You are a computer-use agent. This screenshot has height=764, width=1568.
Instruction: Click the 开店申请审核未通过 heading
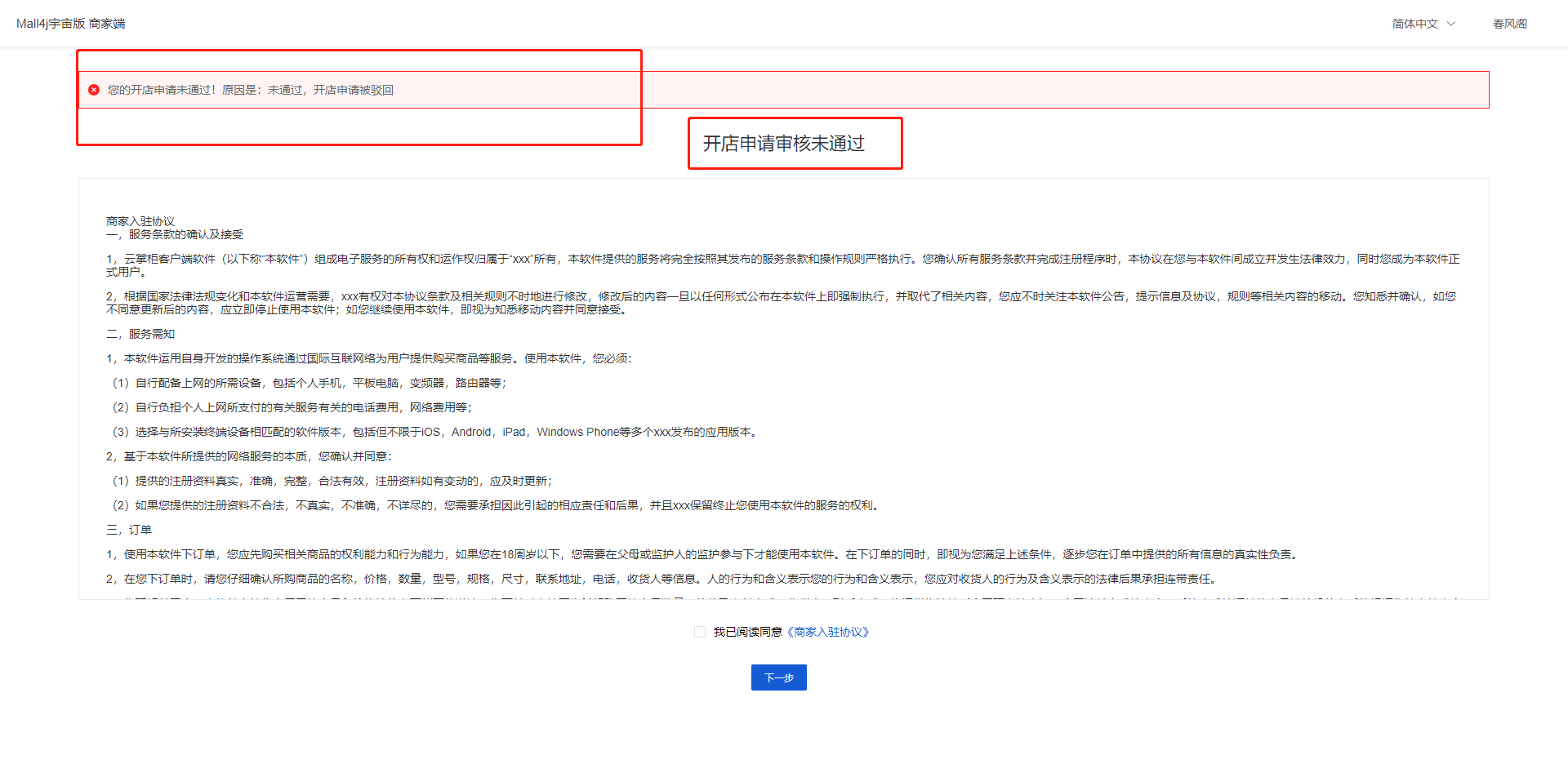point(784,144)
